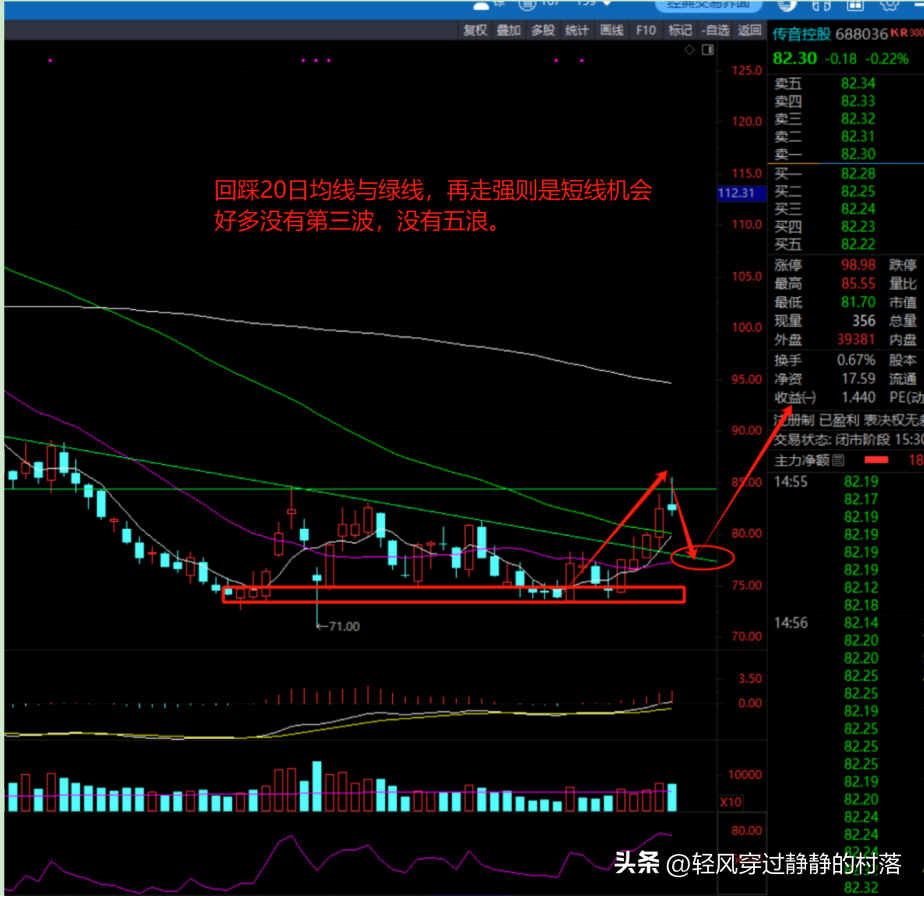Click the 标记 mark toolbar item
The width and height of the screenshot is (924, 897).
click(680, 30)
